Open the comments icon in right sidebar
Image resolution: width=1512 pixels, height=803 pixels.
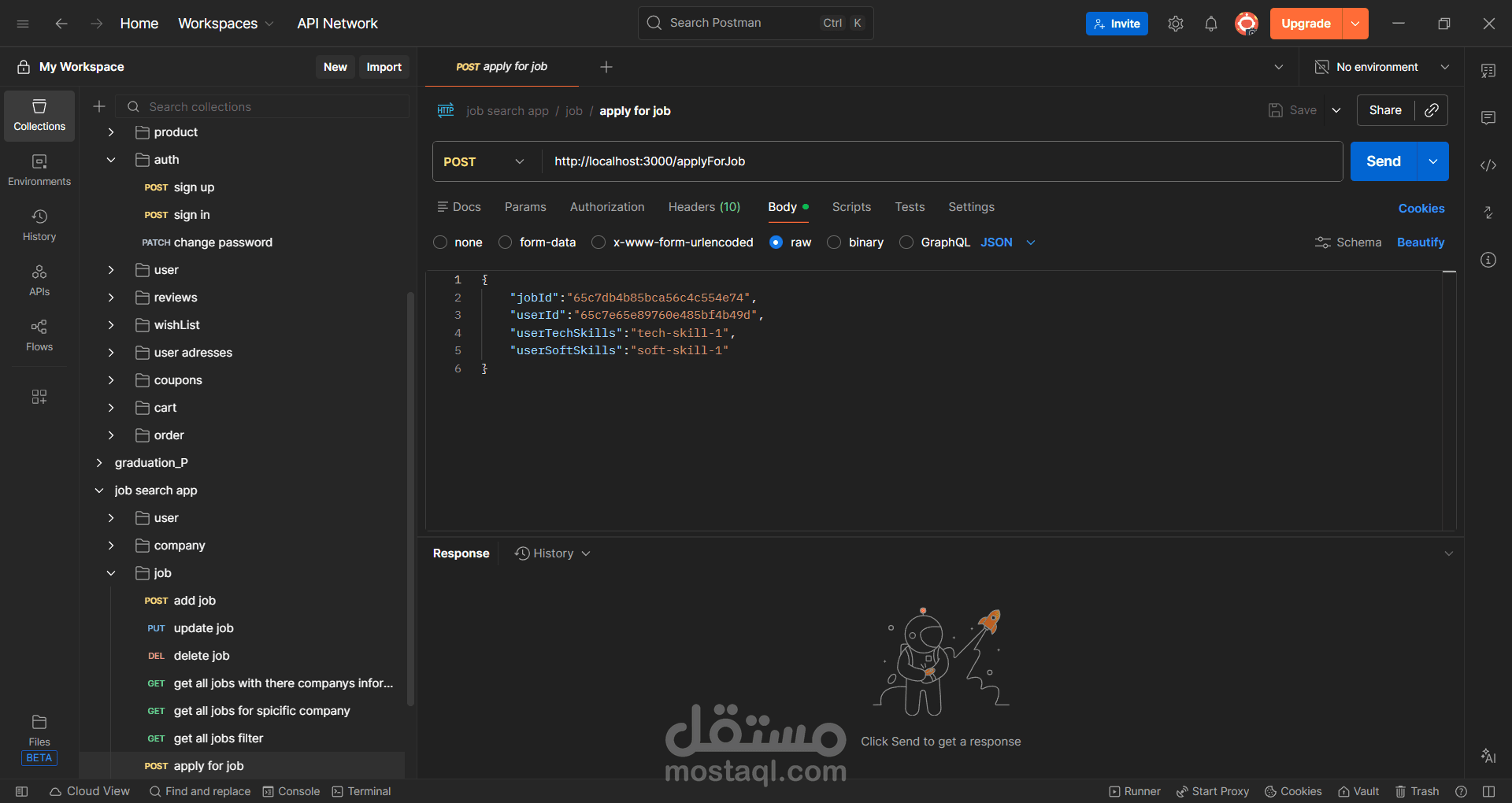pyautogui.click(x=1488, y=118)
